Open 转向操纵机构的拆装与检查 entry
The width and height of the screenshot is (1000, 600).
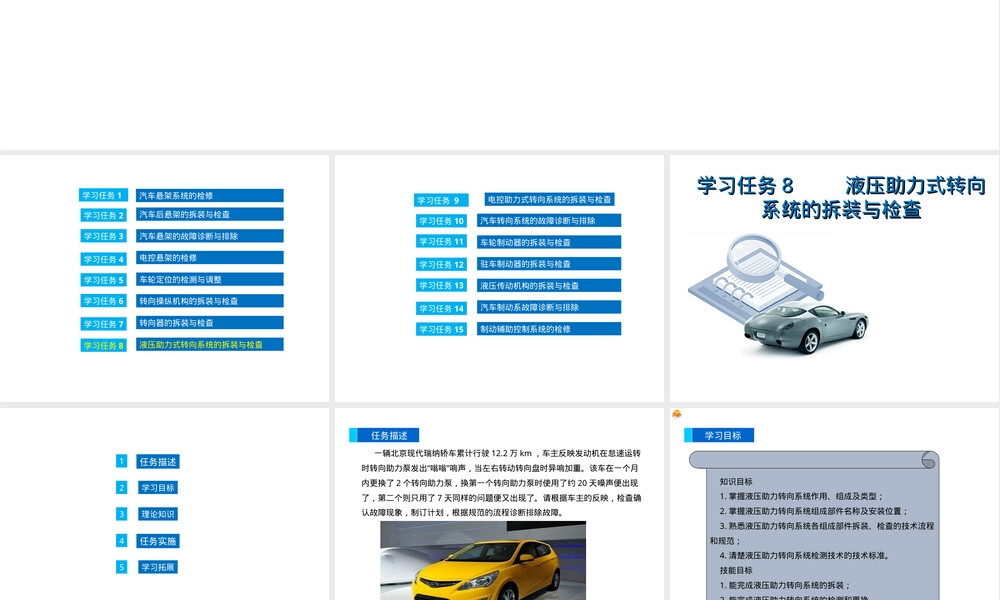tap(210, 301)
